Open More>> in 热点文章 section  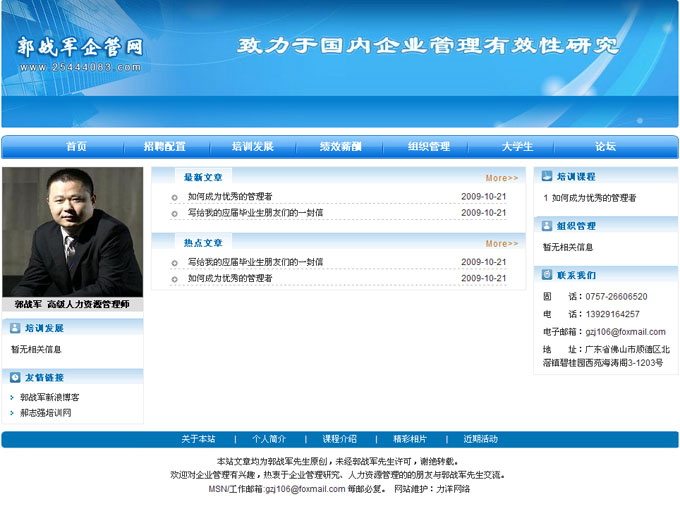[x=501, y=243]
